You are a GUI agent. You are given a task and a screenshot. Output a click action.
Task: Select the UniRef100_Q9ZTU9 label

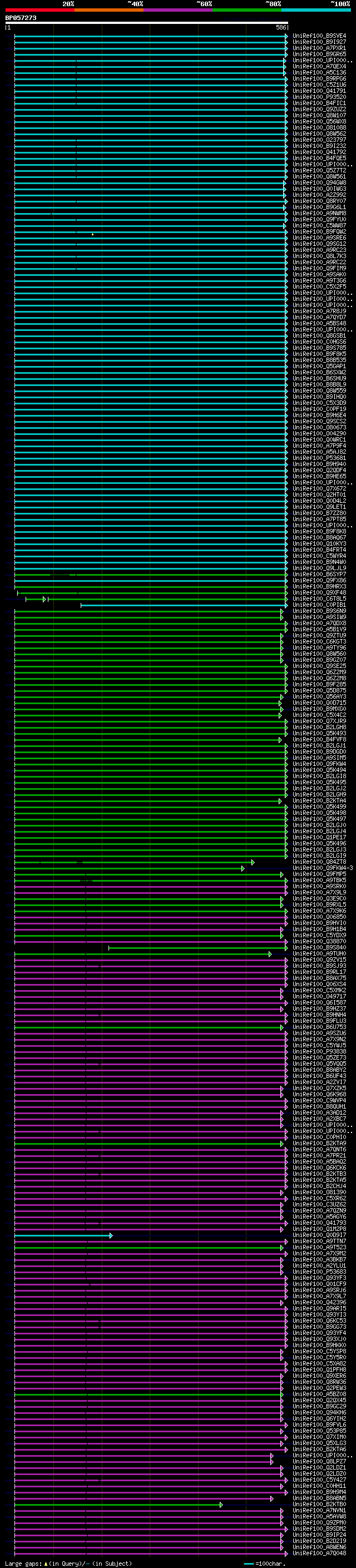(319, 635)
